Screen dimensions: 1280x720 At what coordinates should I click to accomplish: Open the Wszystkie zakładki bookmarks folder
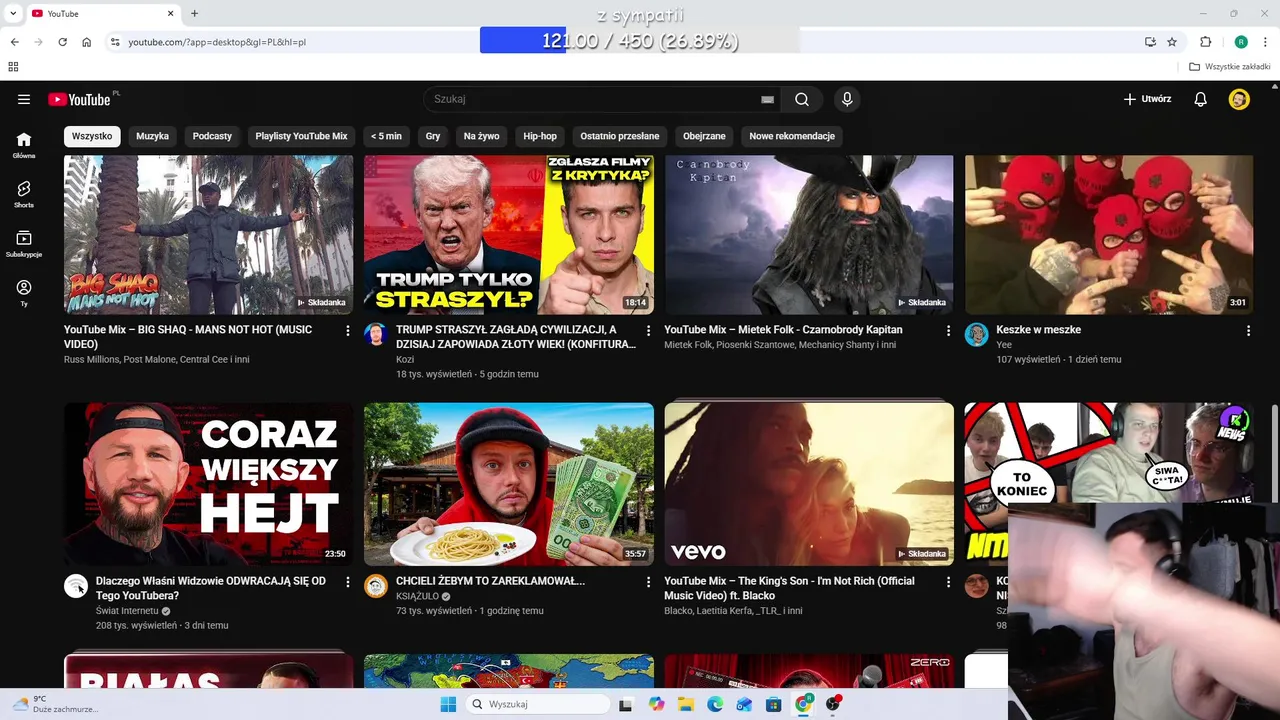tap(1229, 67)
